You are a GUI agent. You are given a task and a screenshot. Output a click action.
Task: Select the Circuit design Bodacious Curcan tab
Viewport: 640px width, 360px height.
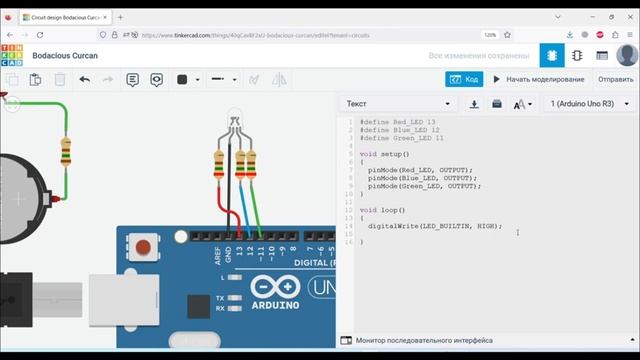point(65,18)
